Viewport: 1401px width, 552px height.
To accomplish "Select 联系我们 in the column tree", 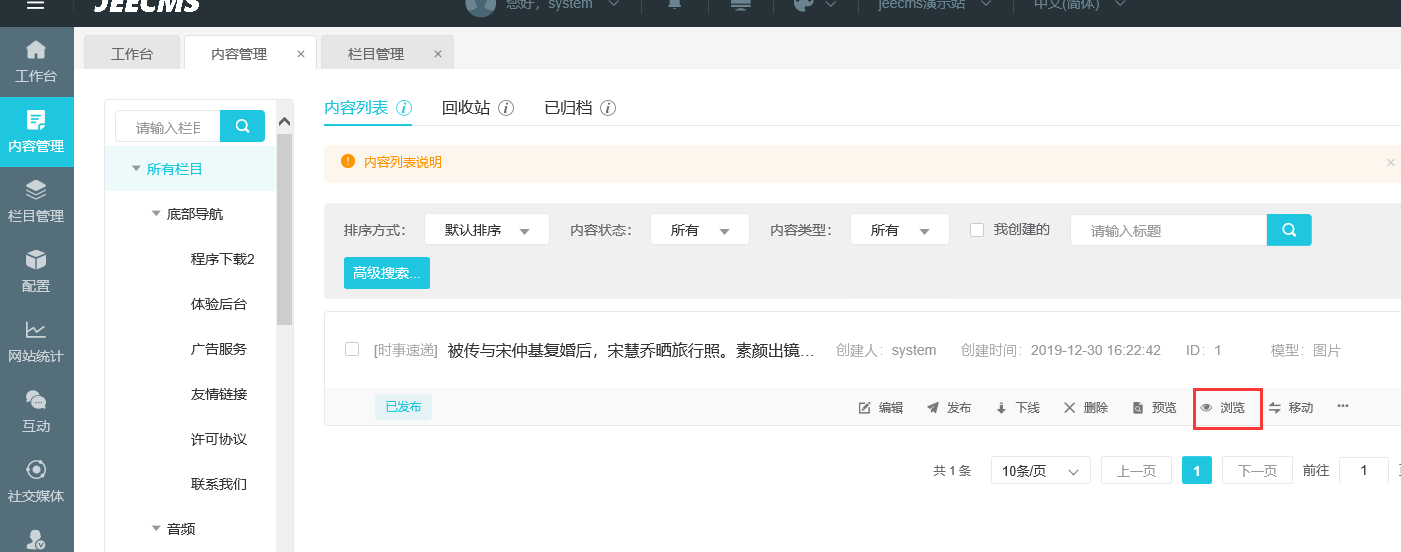I will (x=219, y=484).
